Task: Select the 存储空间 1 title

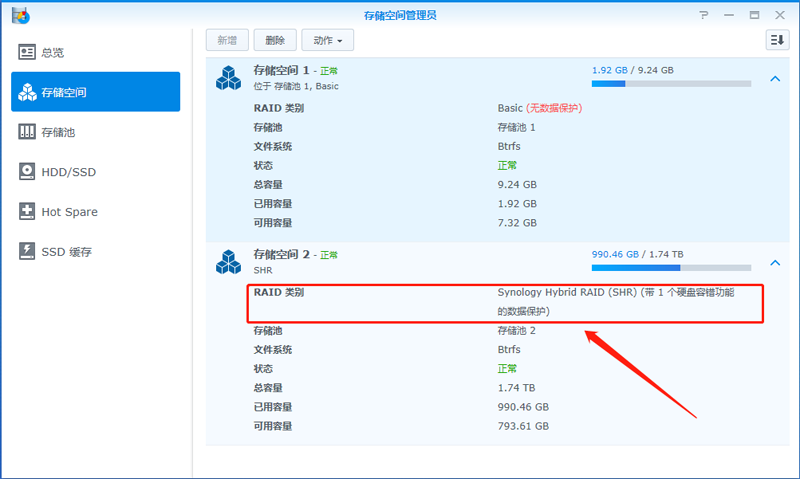Action: point(282,70)
